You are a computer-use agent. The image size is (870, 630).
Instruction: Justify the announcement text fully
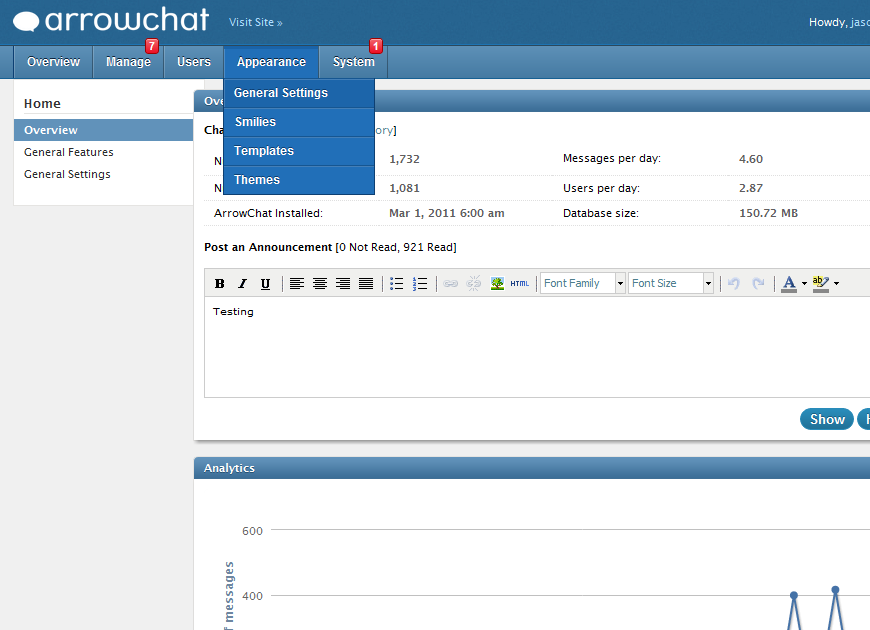coord(366,284)
